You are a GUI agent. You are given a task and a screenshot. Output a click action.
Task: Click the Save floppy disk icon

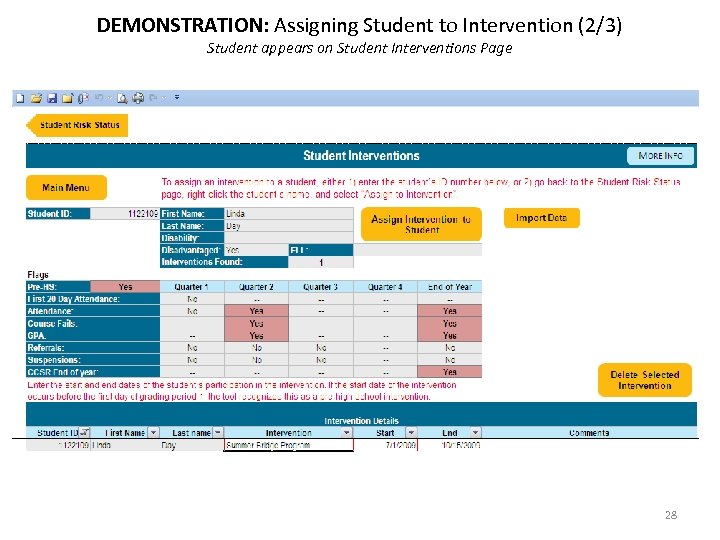[52, 98]
